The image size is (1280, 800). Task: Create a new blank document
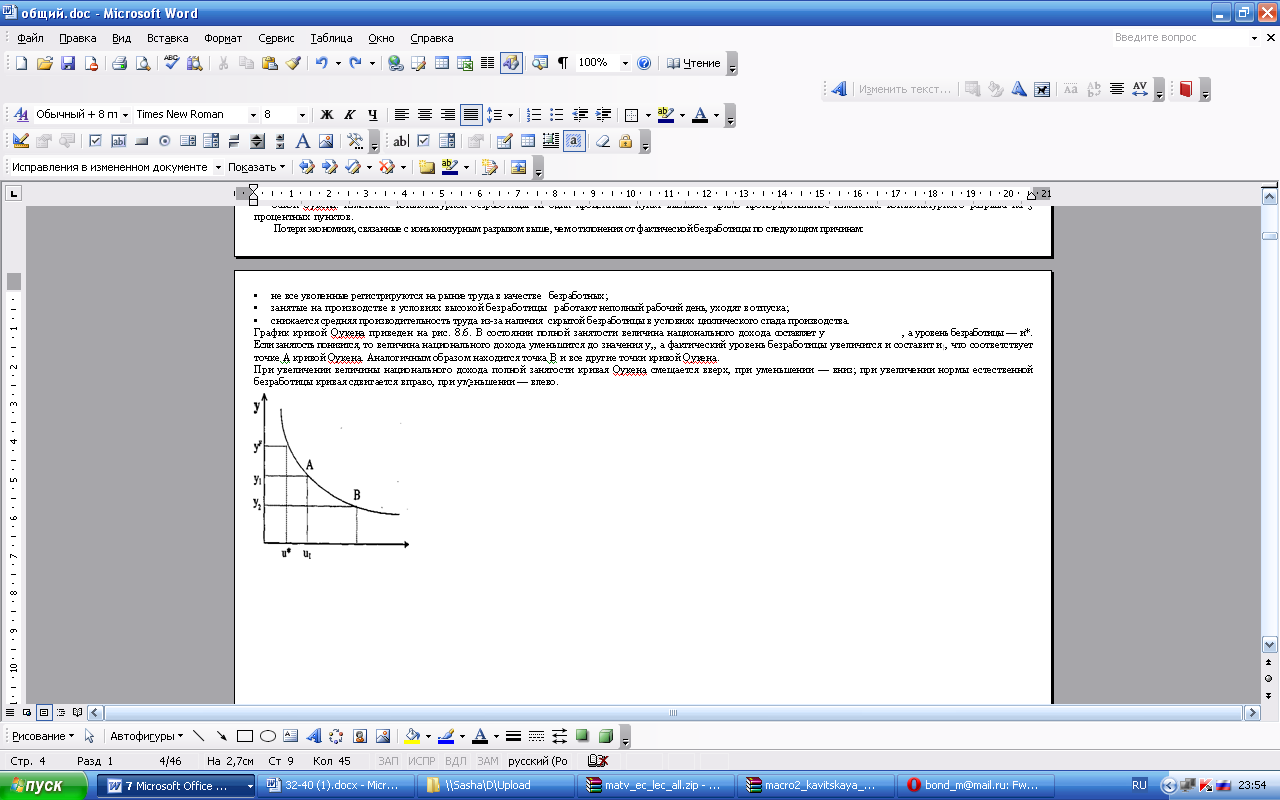coord(21,63)
